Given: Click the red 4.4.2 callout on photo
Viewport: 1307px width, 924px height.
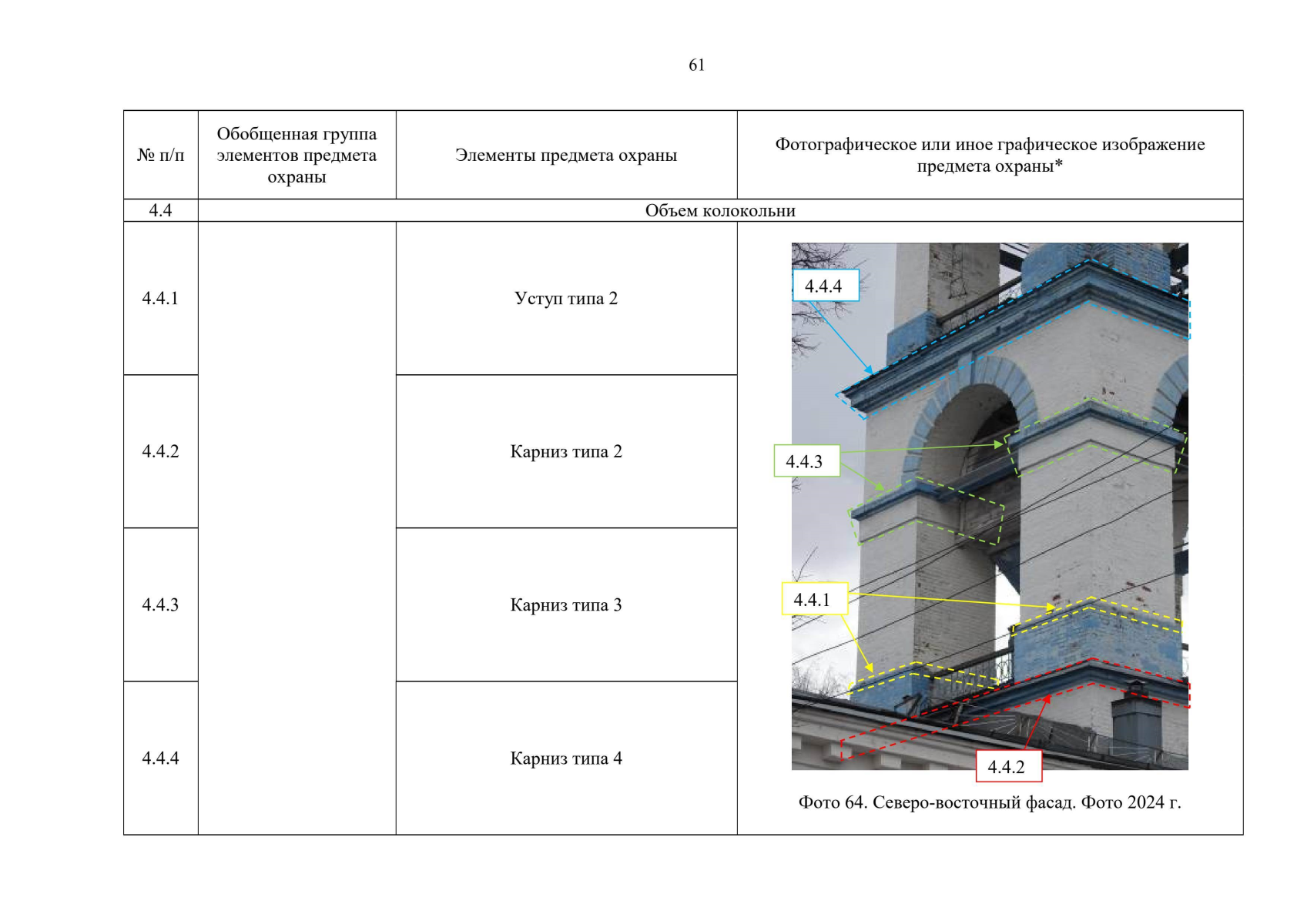Looking at the screenshot, I should [1008, 767].
